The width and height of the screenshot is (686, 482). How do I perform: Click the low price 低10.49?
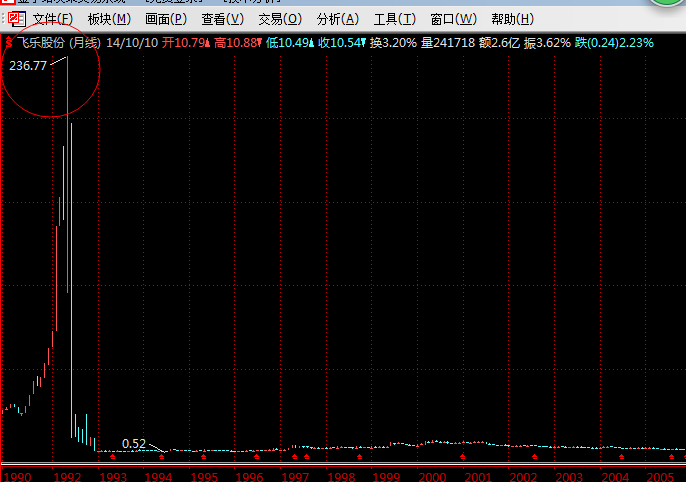tap(290, 43)
